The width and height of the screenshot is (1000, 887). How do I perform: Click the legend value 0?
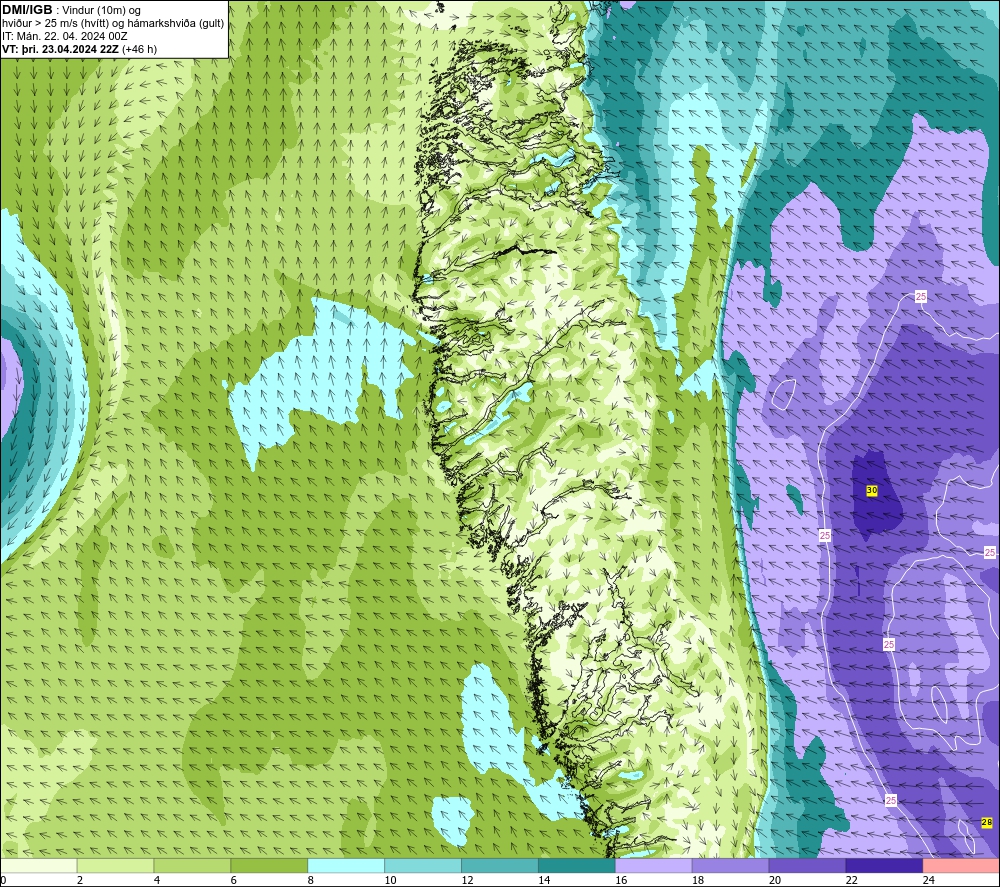pos(4,880)
